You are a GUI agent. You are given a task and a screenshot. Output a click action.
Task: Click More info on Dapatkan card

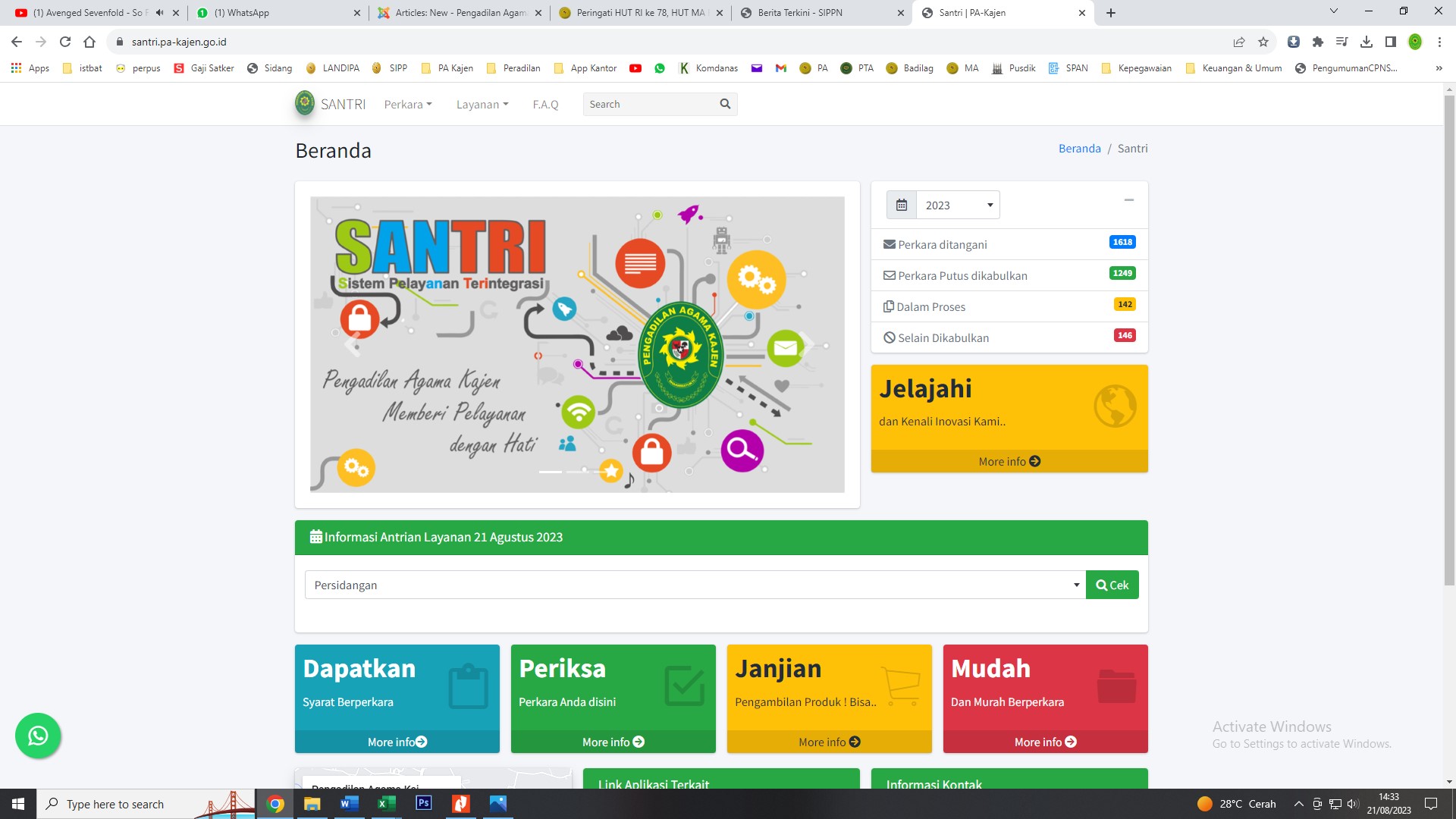pos(397,742)
